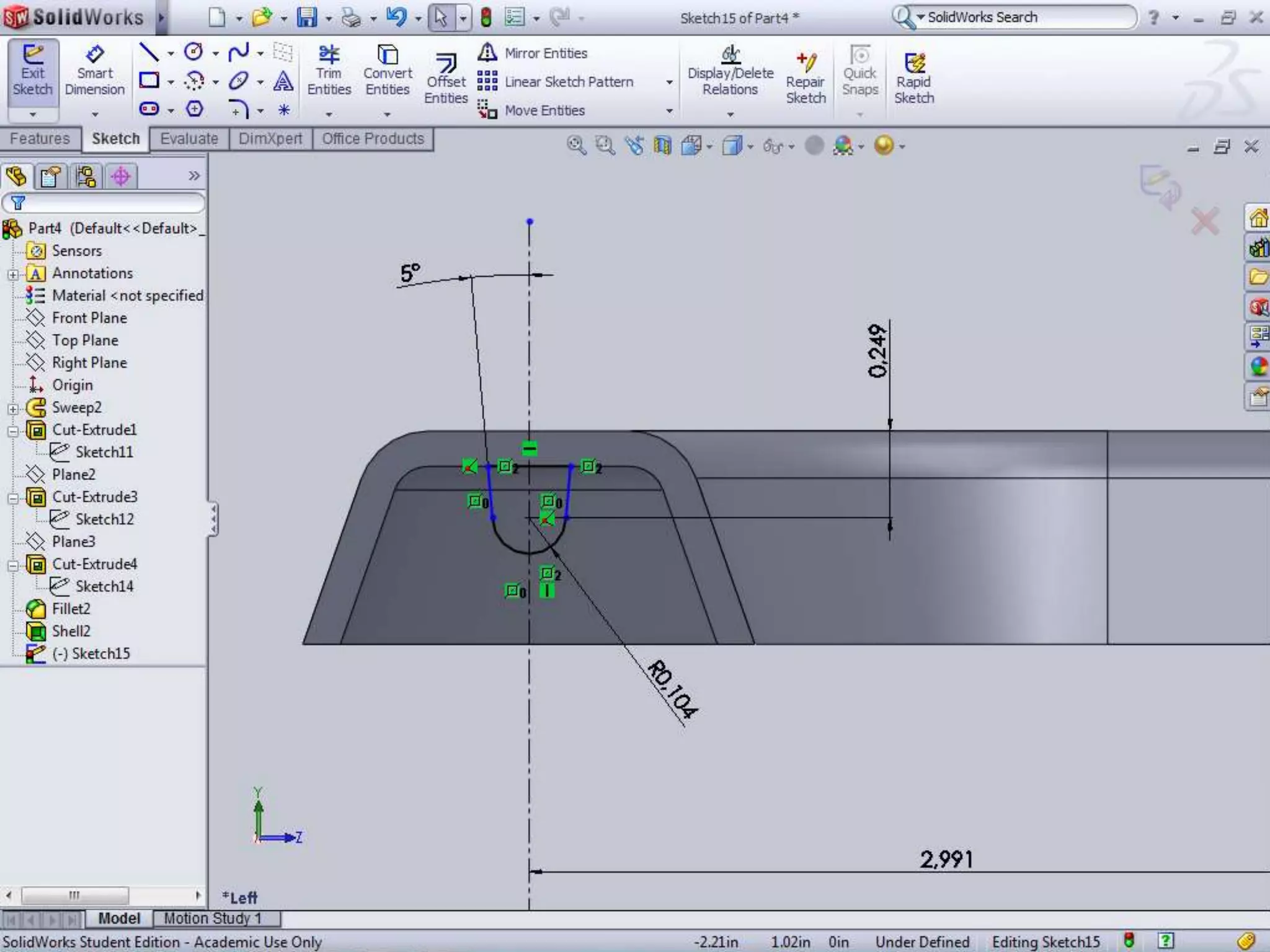Image resolution: width=1270 pixels, height=952 pixels.
Task: Open the Motion Study 1 tab
Action: [213, 918]
